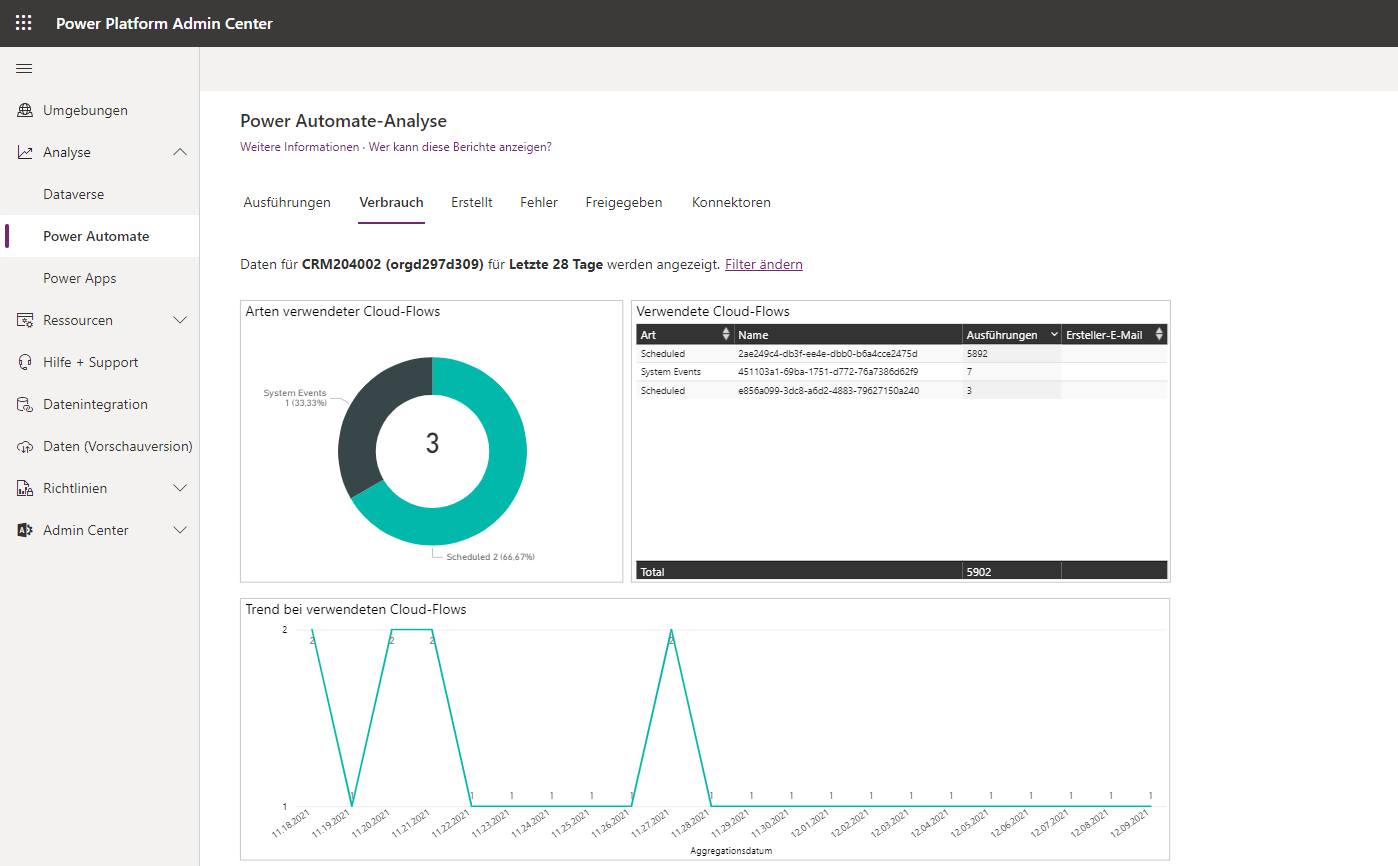This screenshot has height=866, width=1398.
Task: Click the Umgebungen globe icon
Action: (x=25, y=110)
